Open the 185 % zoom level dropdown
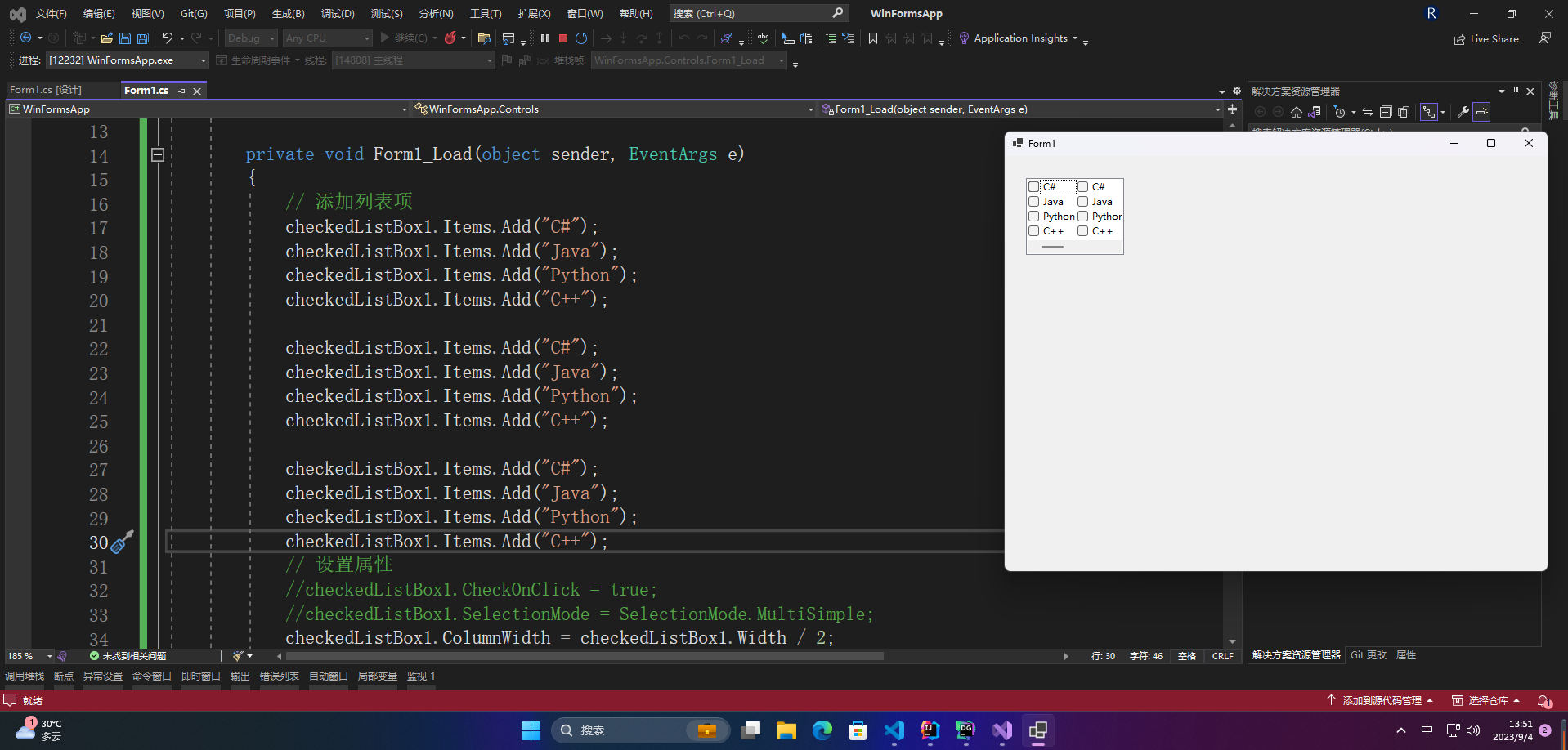This screenshot has height=750, width=1568. tap(29, 656)
